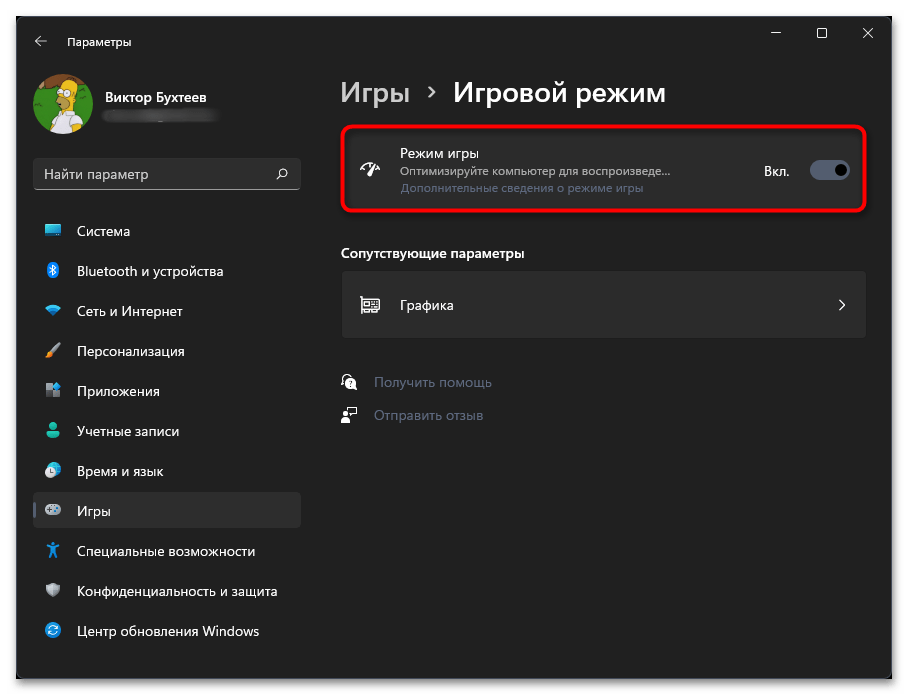
Task: Click the breadcrumb chevron separator
Action: click(431, 92)
